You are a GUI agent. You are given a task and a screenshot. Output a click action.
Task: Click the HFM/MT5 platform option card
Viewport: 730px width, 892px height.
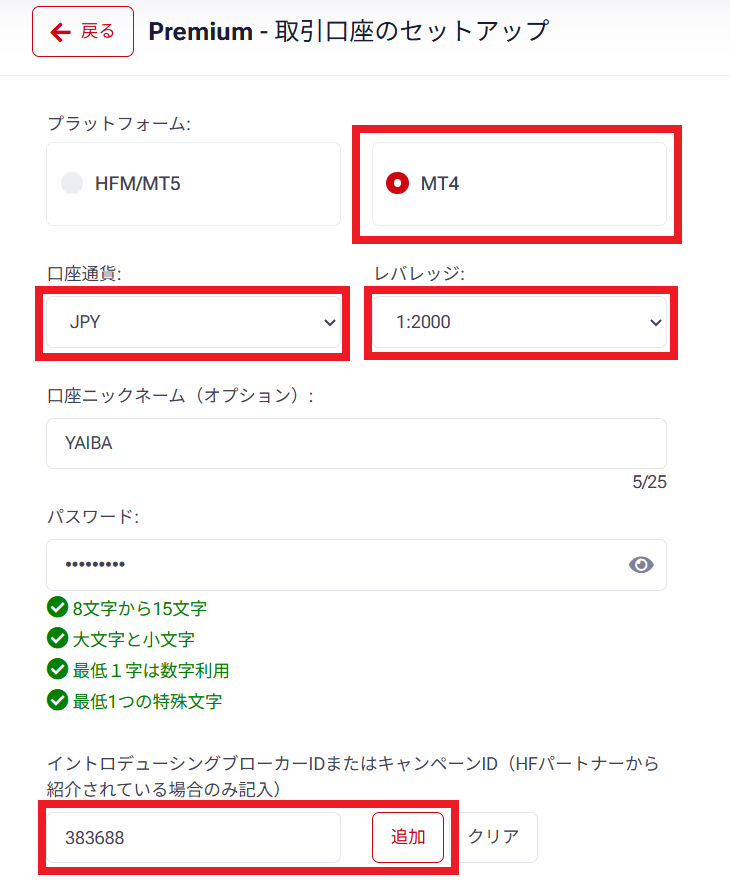pos(193,184)
